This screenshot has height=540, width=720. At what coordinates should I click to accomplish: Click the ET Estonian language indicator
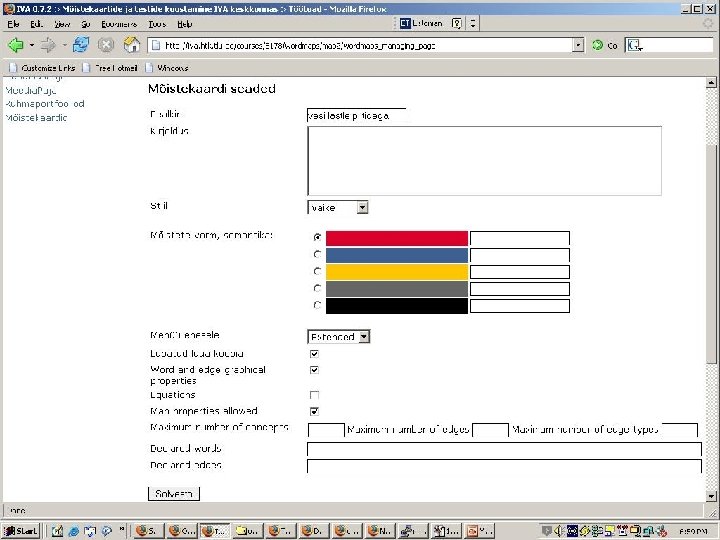[421, 23]
